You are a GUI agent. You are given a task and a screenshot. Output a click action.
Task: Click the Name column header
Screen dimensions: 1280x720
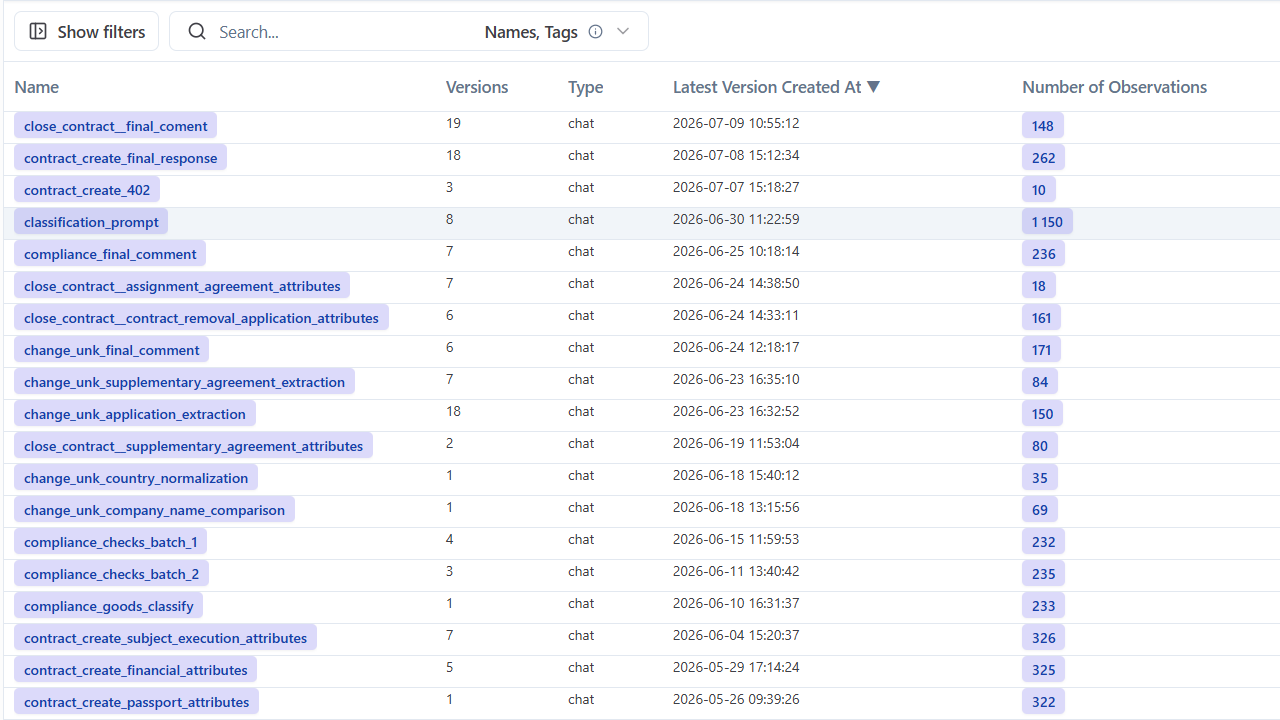click(x=37, y=87)
